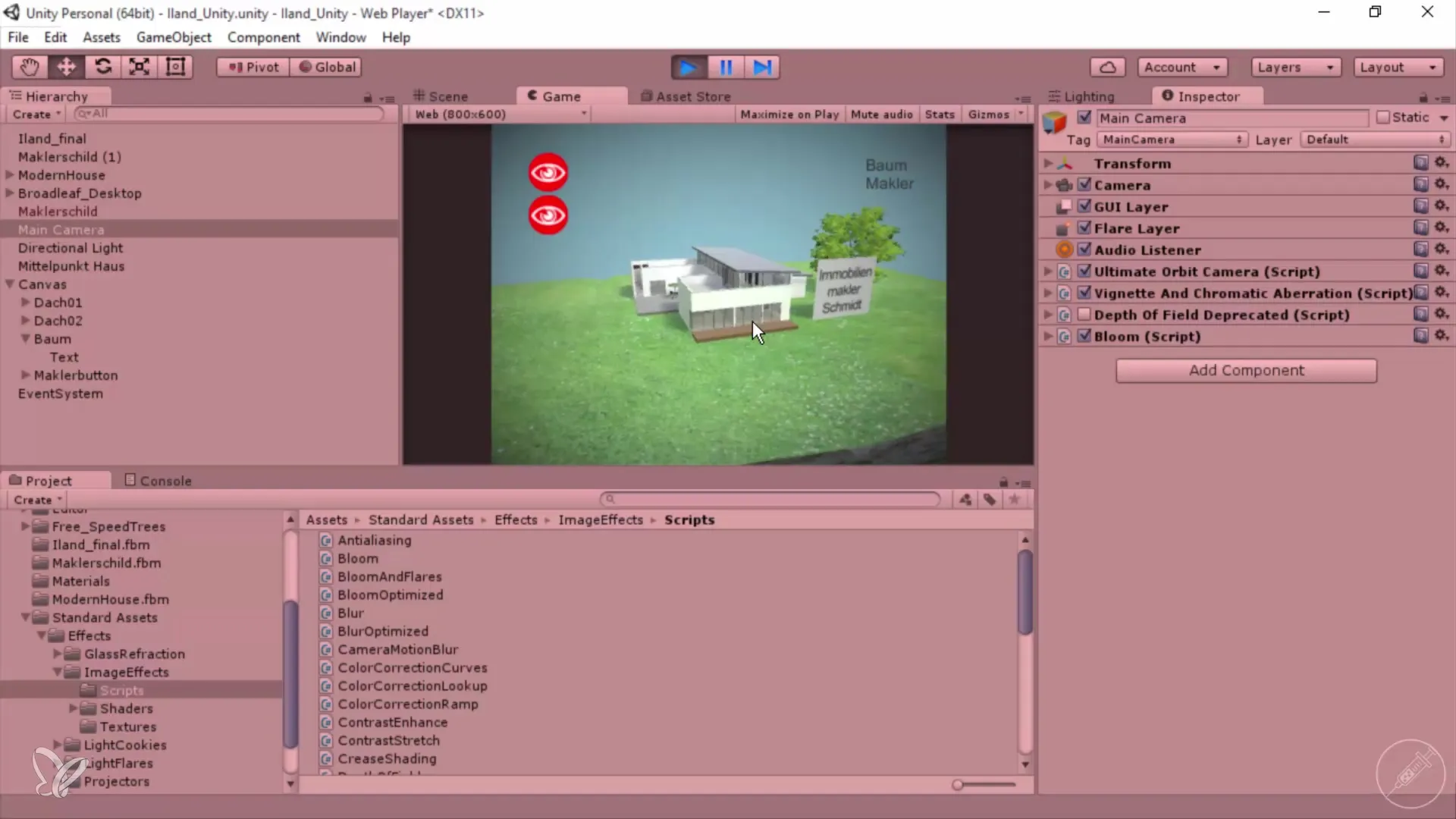
Task: Click the Hierarchy search field
Action: click(x=229, y=114)
